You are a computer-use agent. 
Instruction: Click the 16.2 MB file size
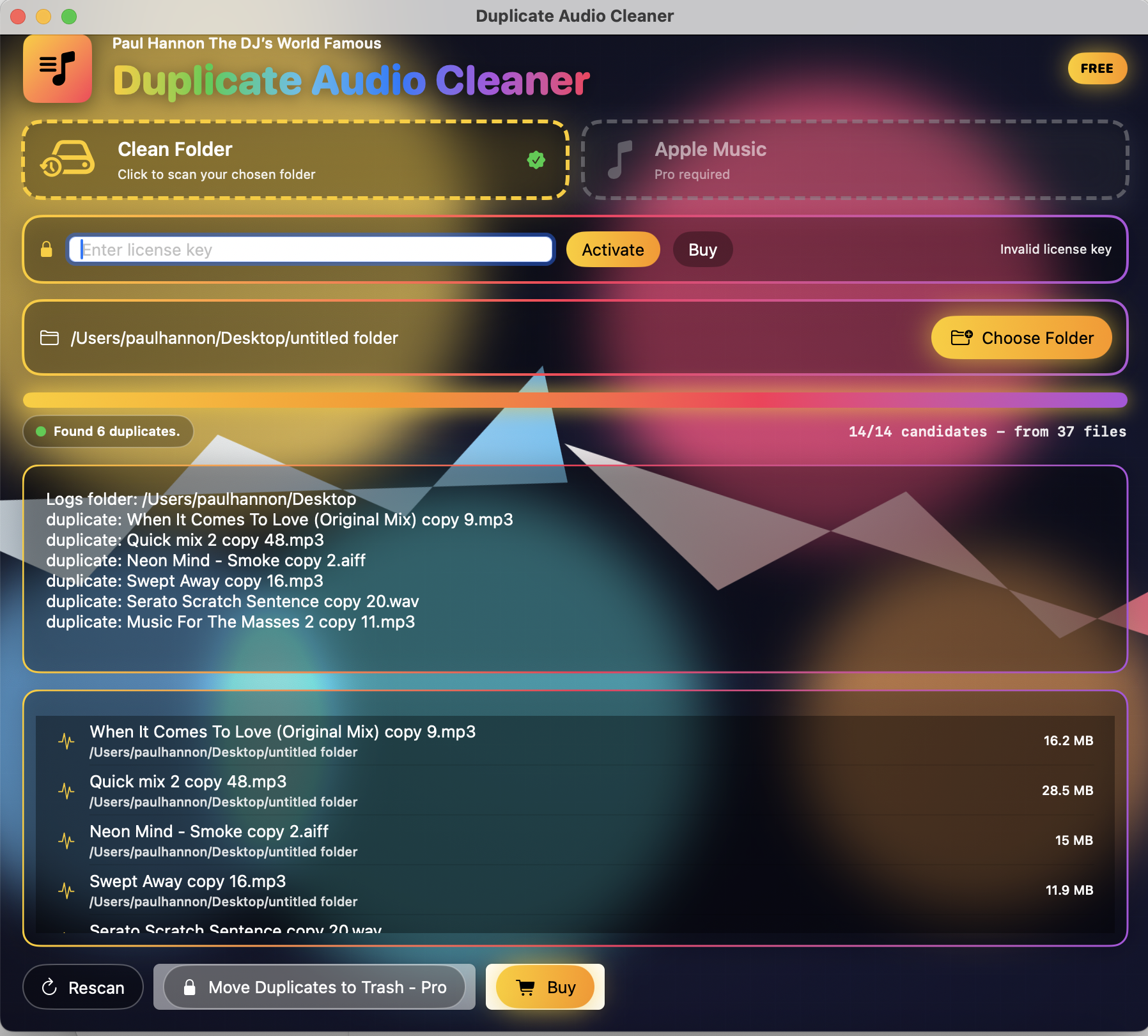[1068, 741]
